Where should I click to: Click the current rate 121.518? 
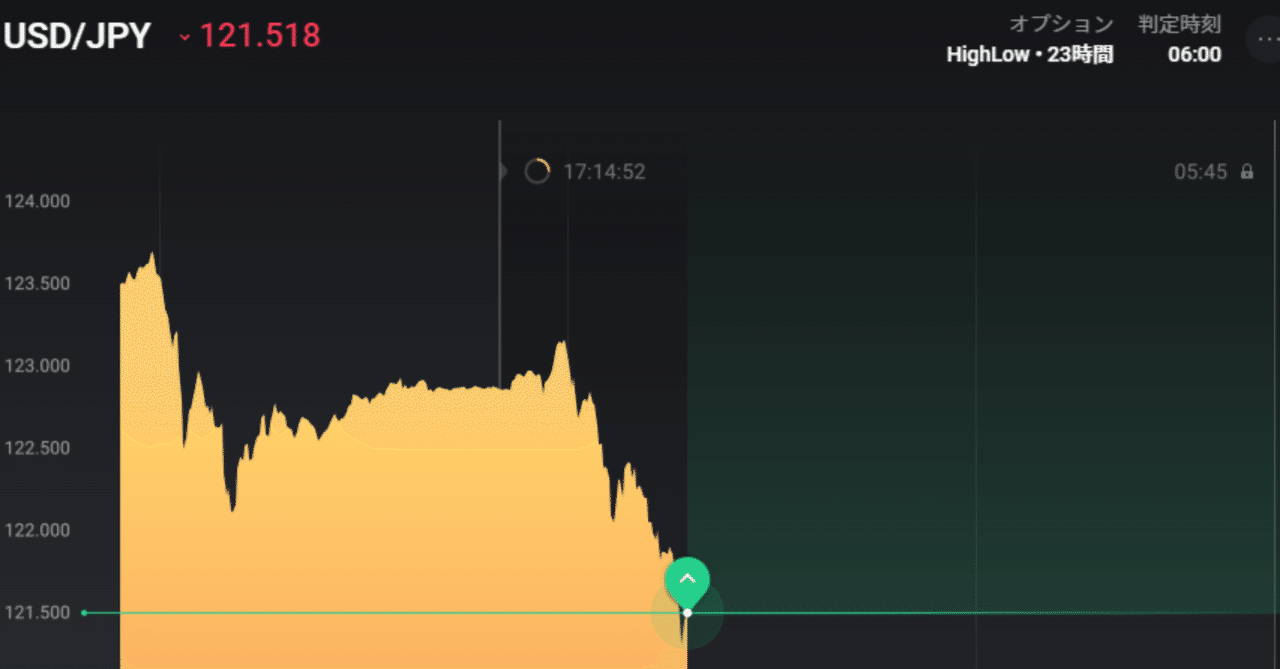260,36
